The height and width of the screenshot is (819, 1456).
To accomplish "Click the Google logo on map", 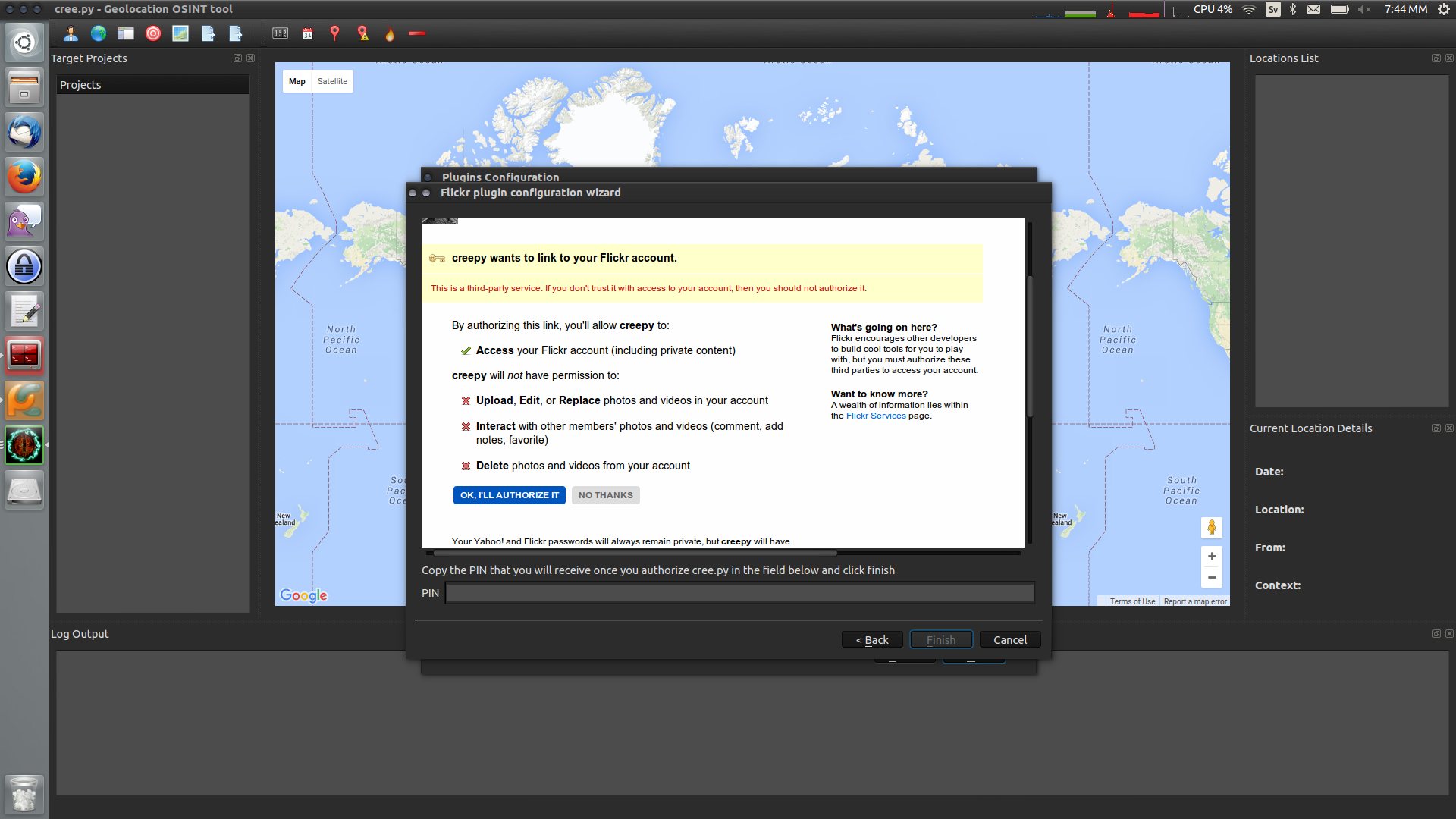I will (x=303, y=595).
